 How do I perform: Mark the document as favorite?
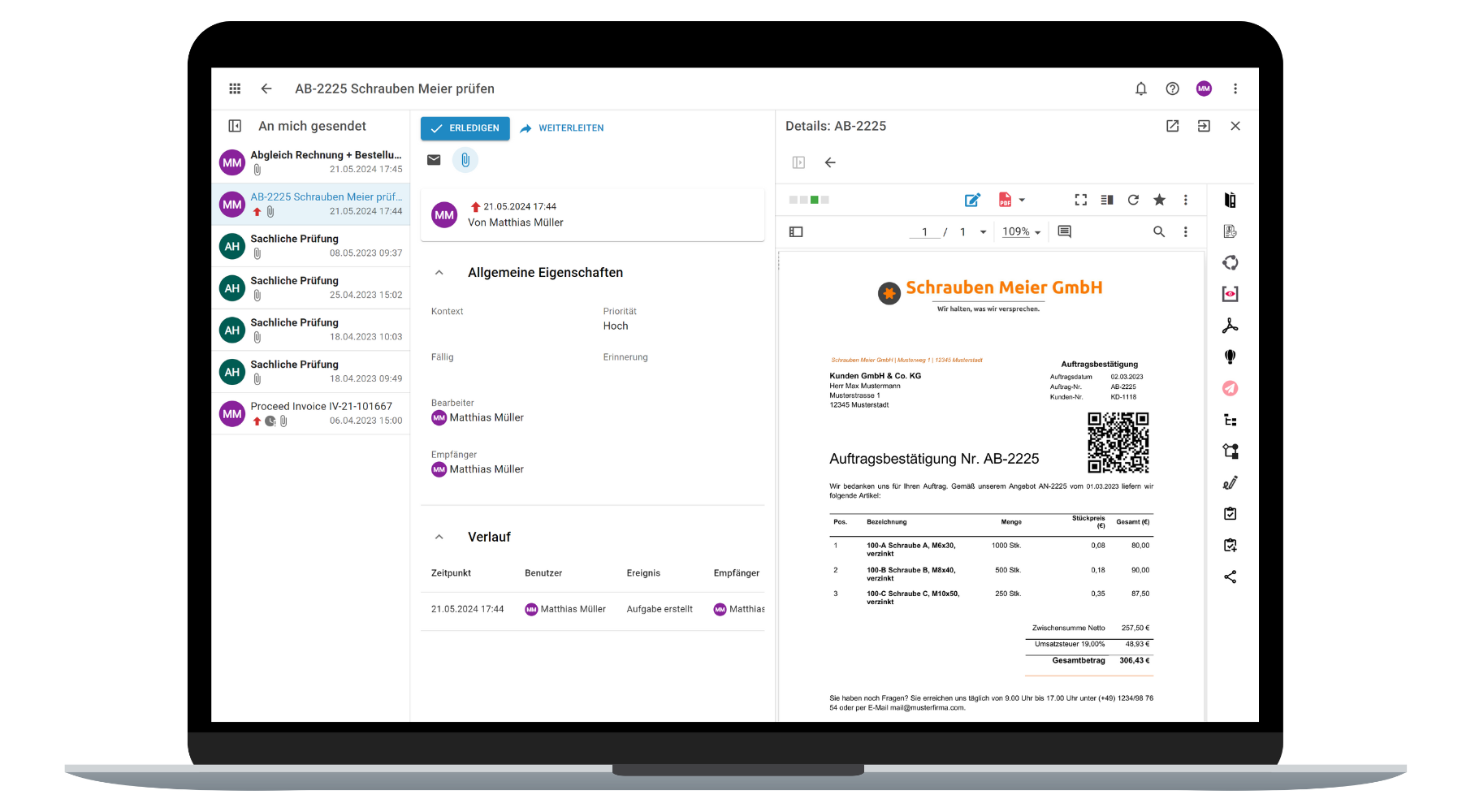click(1160, 199)
